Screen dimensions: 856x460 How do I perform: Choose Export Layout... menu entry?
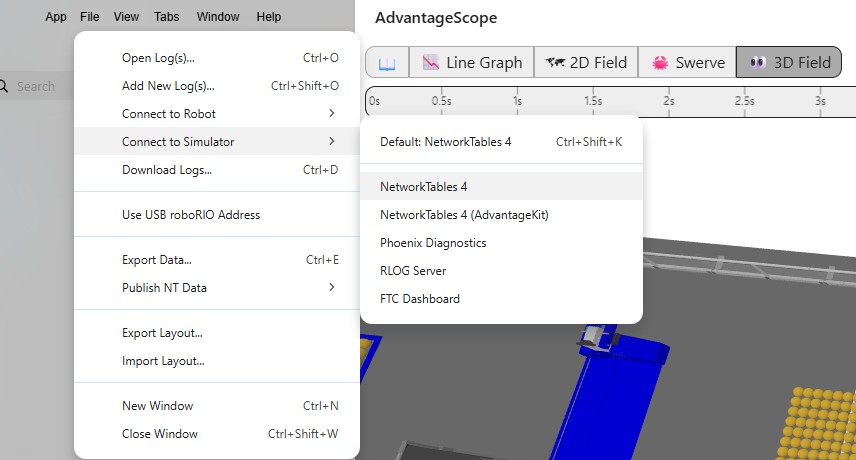point(217,333)
